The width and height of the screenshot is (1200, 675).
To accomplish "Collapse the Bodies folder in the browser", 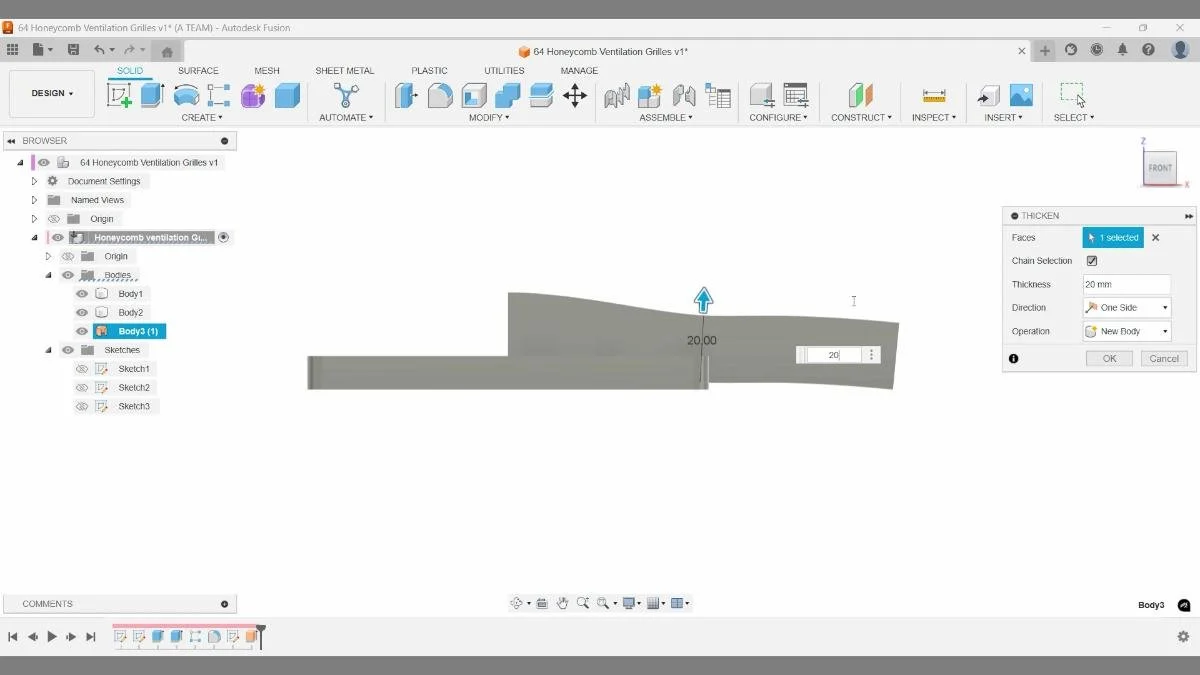I will click(x=48, y=274).
